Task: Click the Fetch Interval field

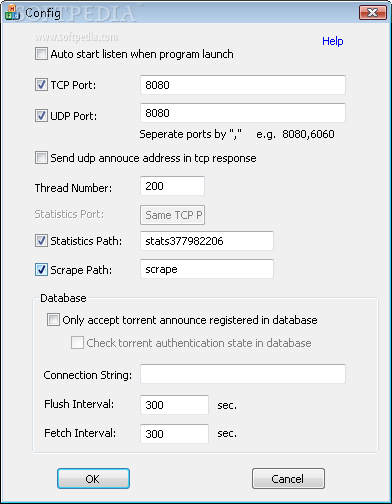Action: pos(174,434)
